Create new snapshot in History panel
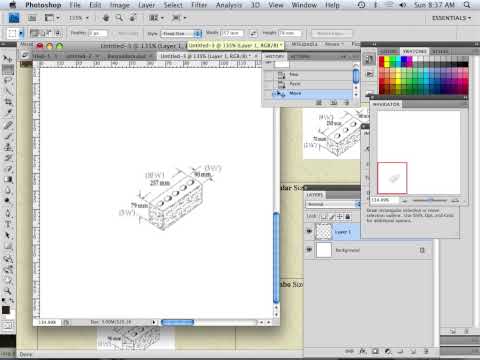 tap(333, 103)
